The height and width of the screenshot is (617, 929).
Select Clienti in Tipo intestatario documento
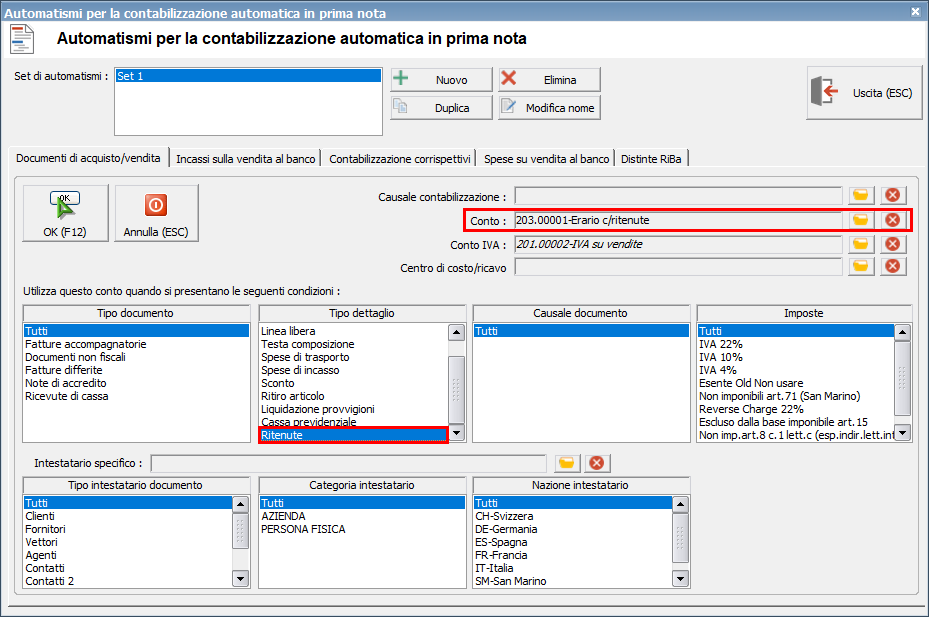click(128, 516)
